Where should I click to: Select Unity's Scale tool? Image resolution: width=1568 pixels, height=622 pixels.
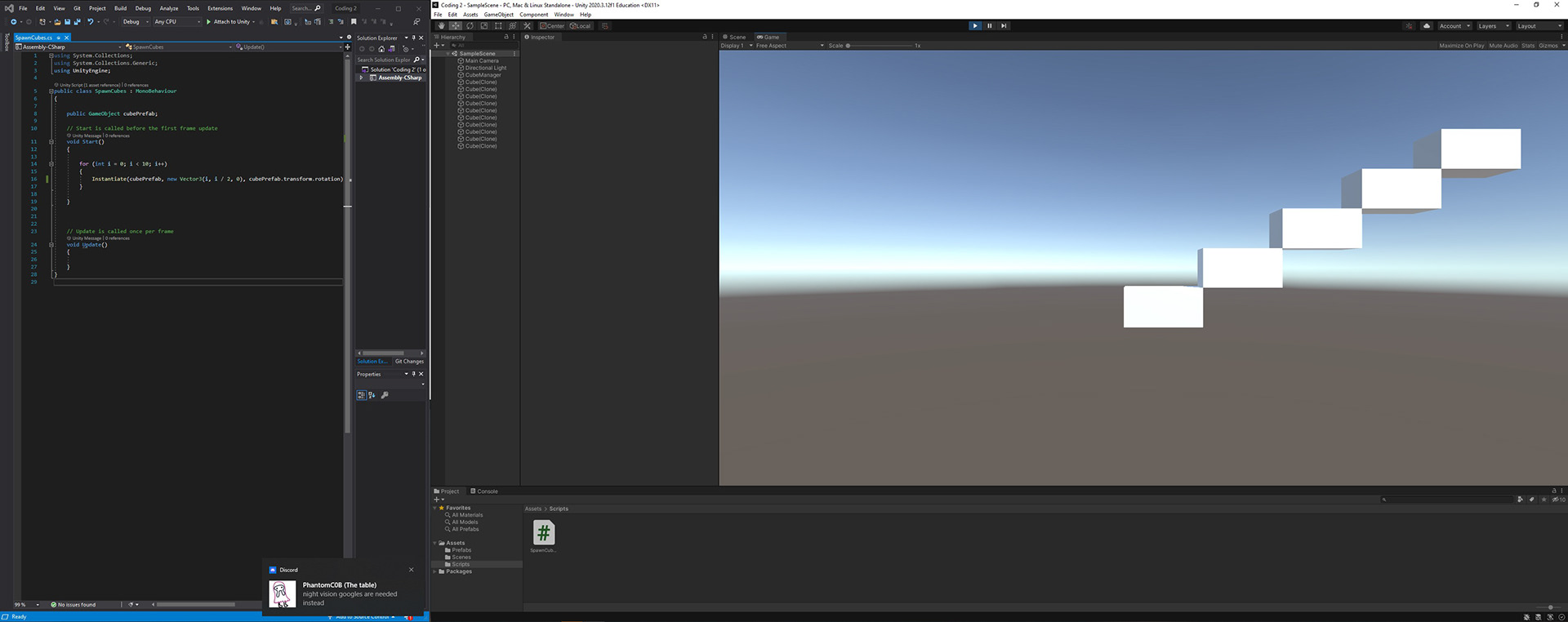484,26
